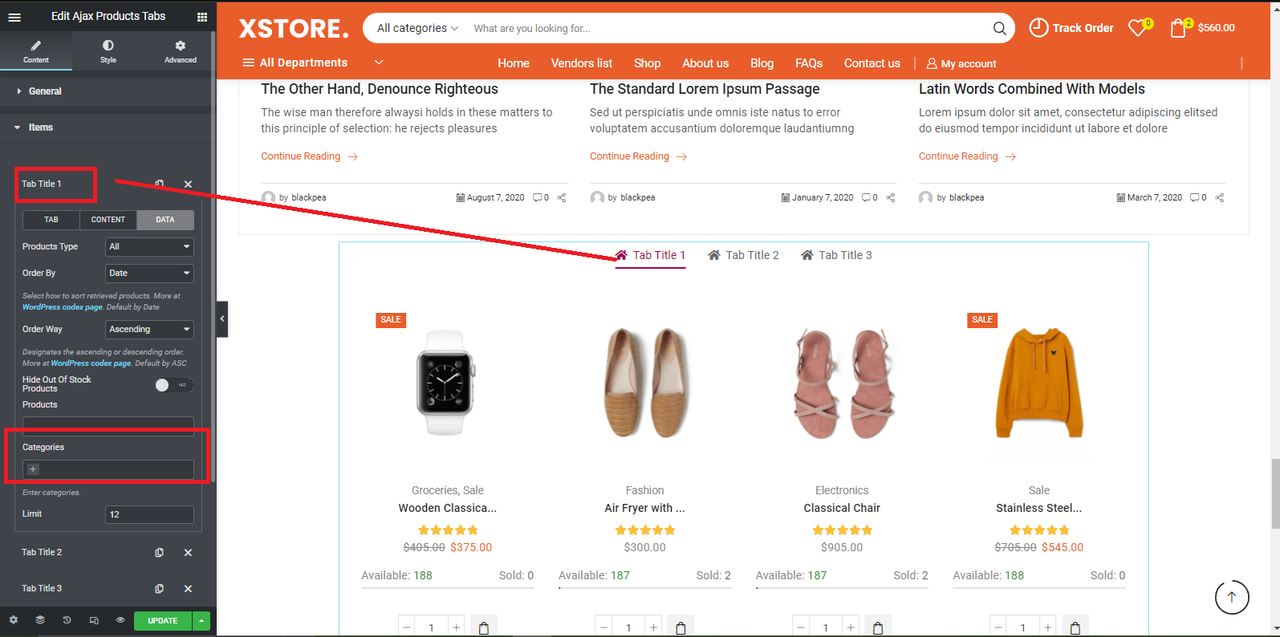Open Tab Title 3 in the preview
Viewport: 1280px width, 637px height.
pos(836,255)
